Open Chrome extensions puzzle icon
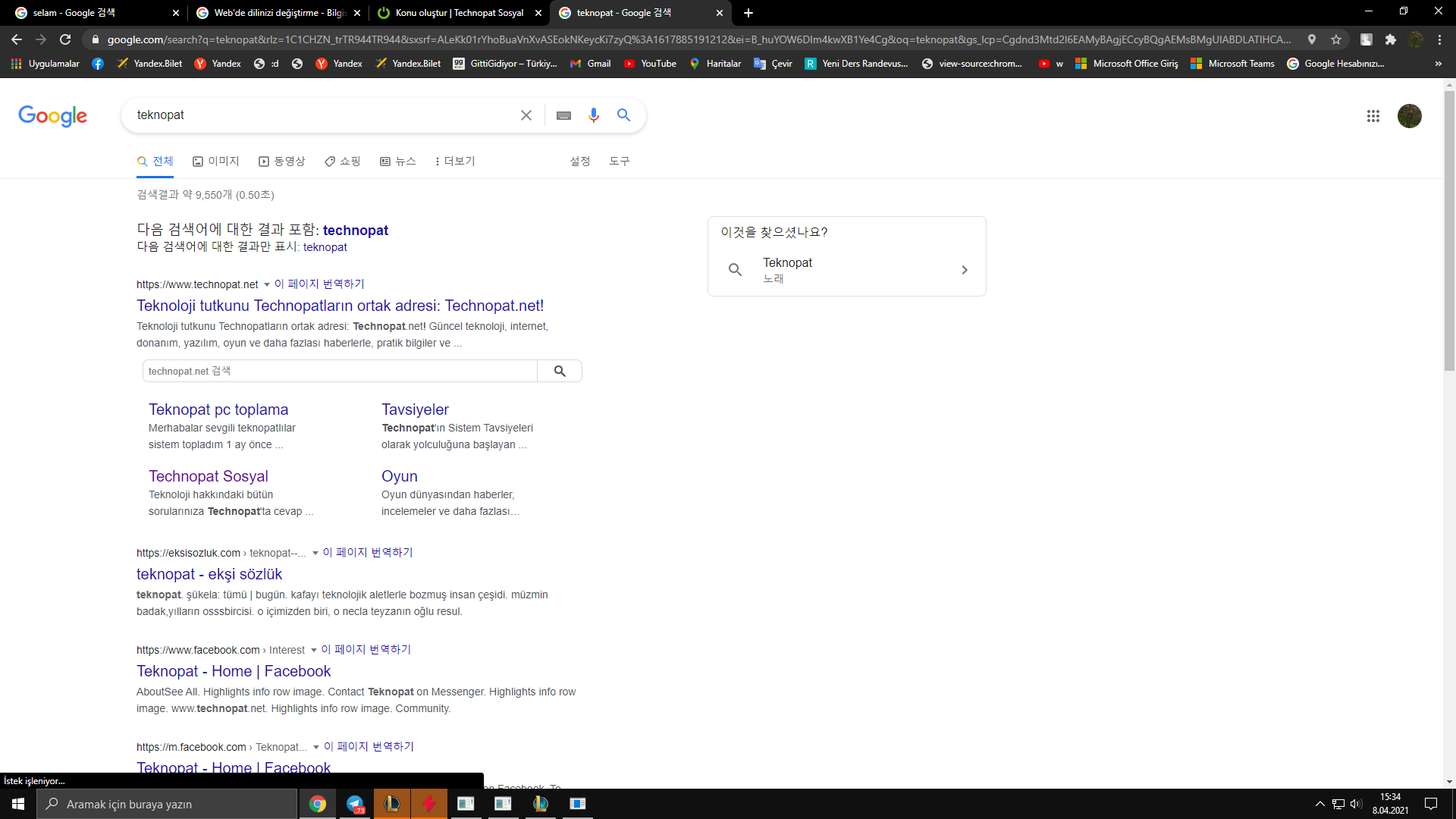This screenshot has height=819, width=1456. (1390, 39)
